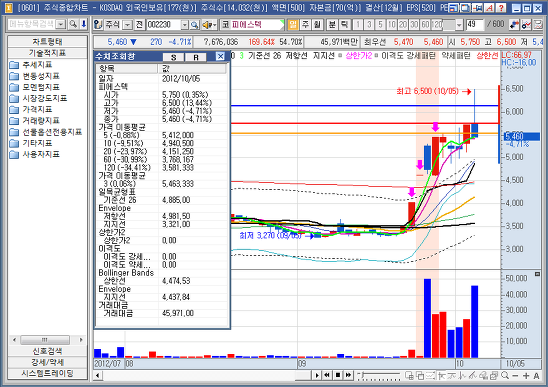Open the 시스템트레이딩 tab
The width and height of the screenshot is (548, 387).
pos(48,373)
